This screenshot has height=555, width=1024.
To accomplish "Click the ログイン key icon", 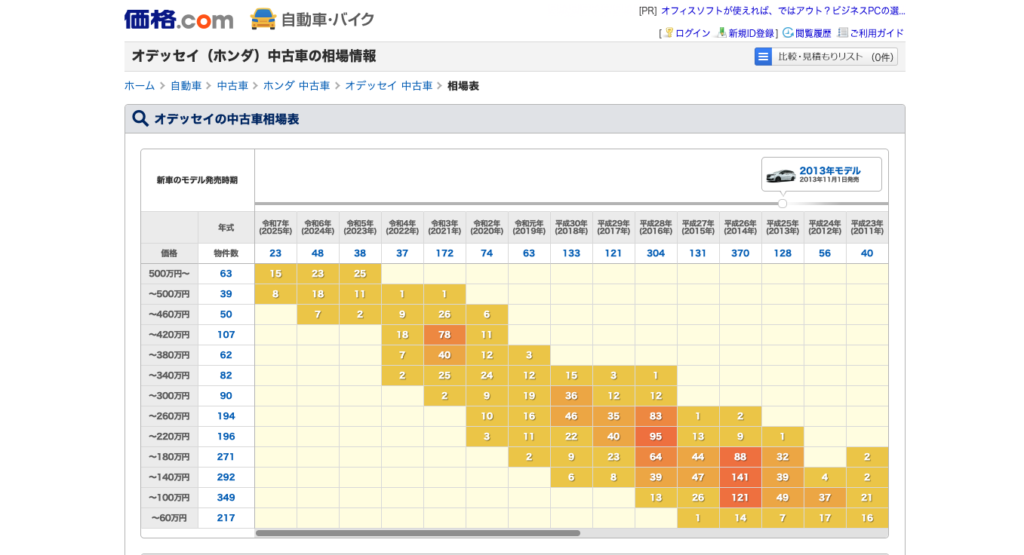I will pyautogui.click(x=668, y=33).
